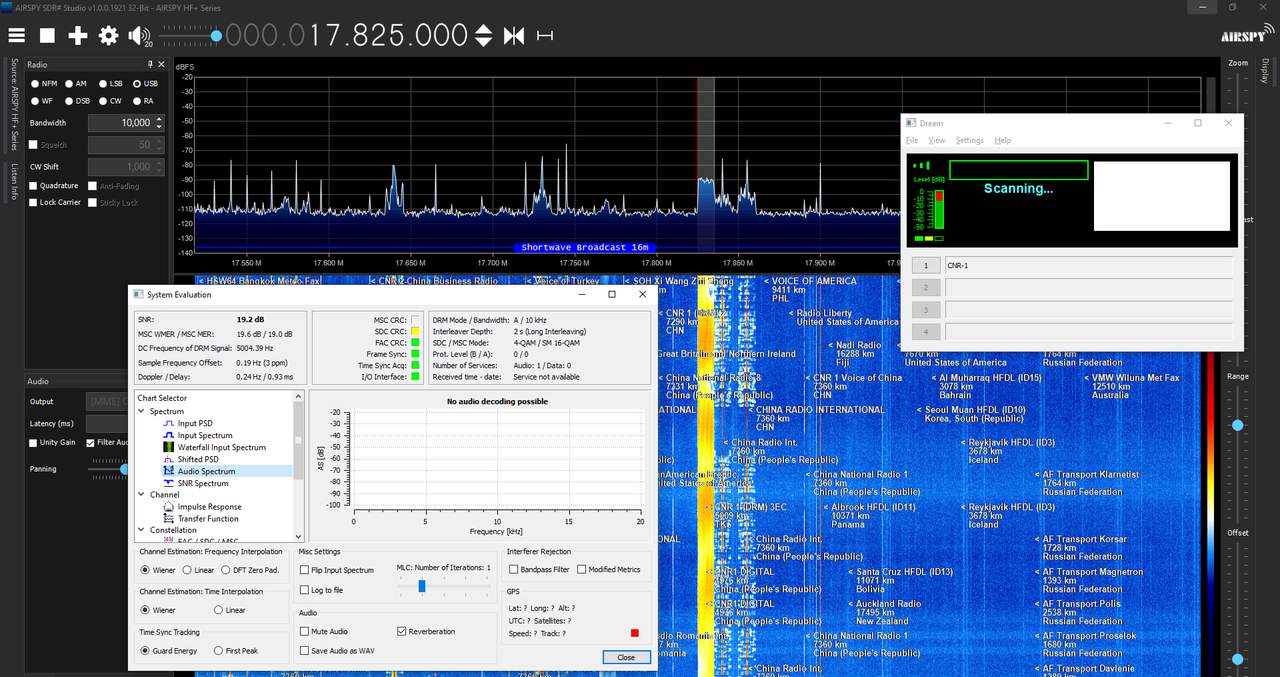Select Input PSD chart in Chart Selector
1280x677 pixels.
194,423
